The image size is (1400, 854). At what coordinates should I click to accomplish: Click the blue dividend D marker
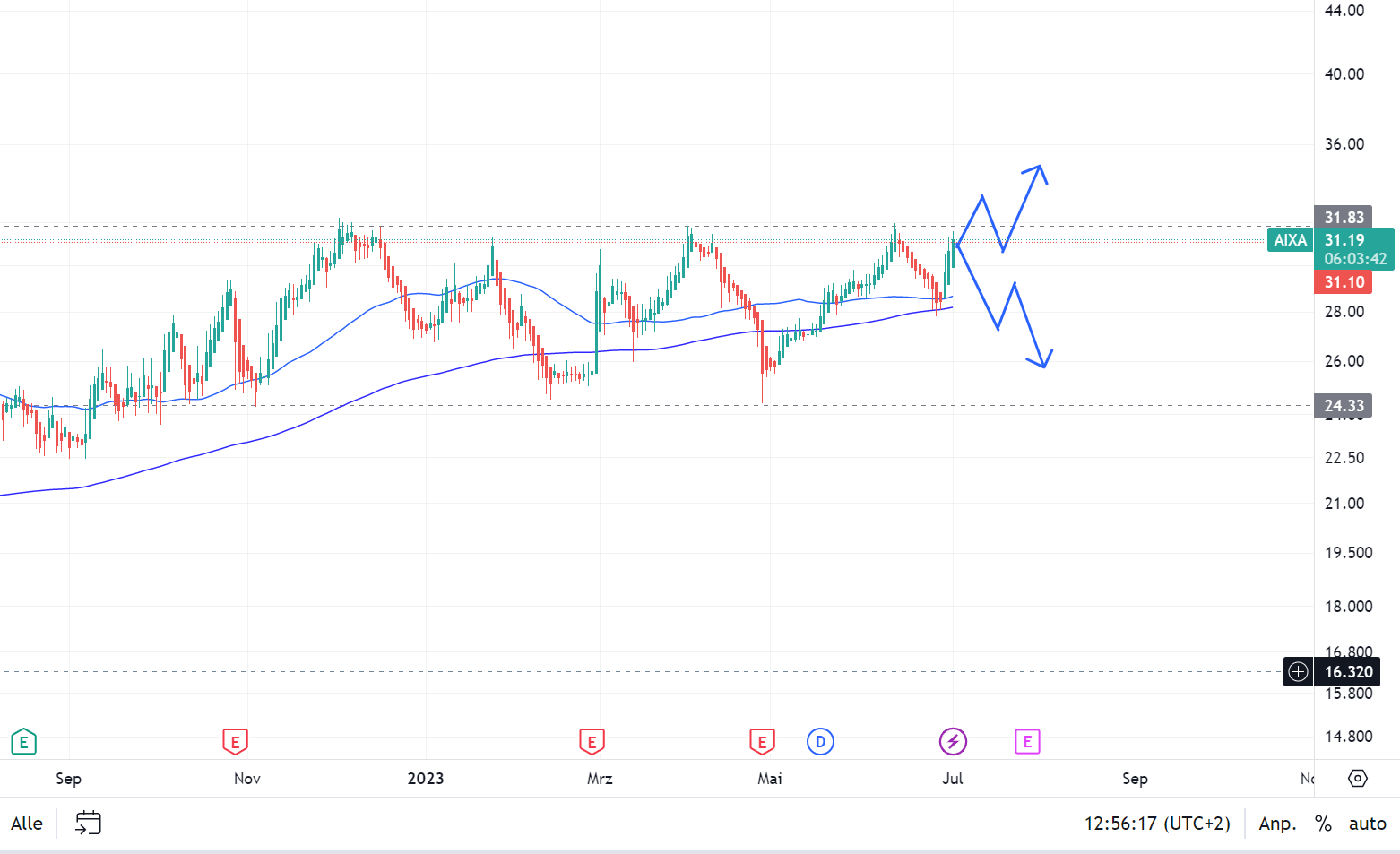[820, 742]
